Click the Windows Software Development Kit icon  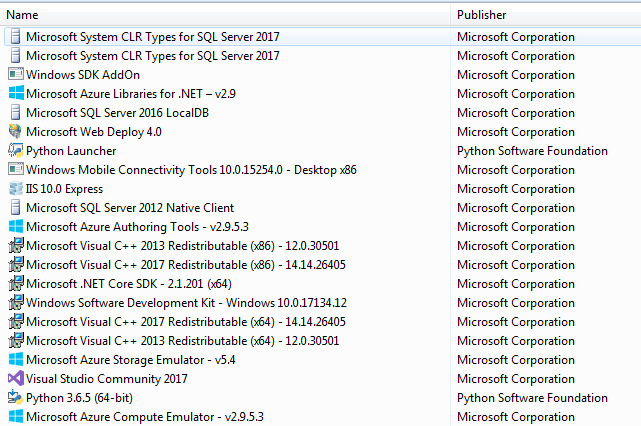pyautogui.click(x=16, y=303)
